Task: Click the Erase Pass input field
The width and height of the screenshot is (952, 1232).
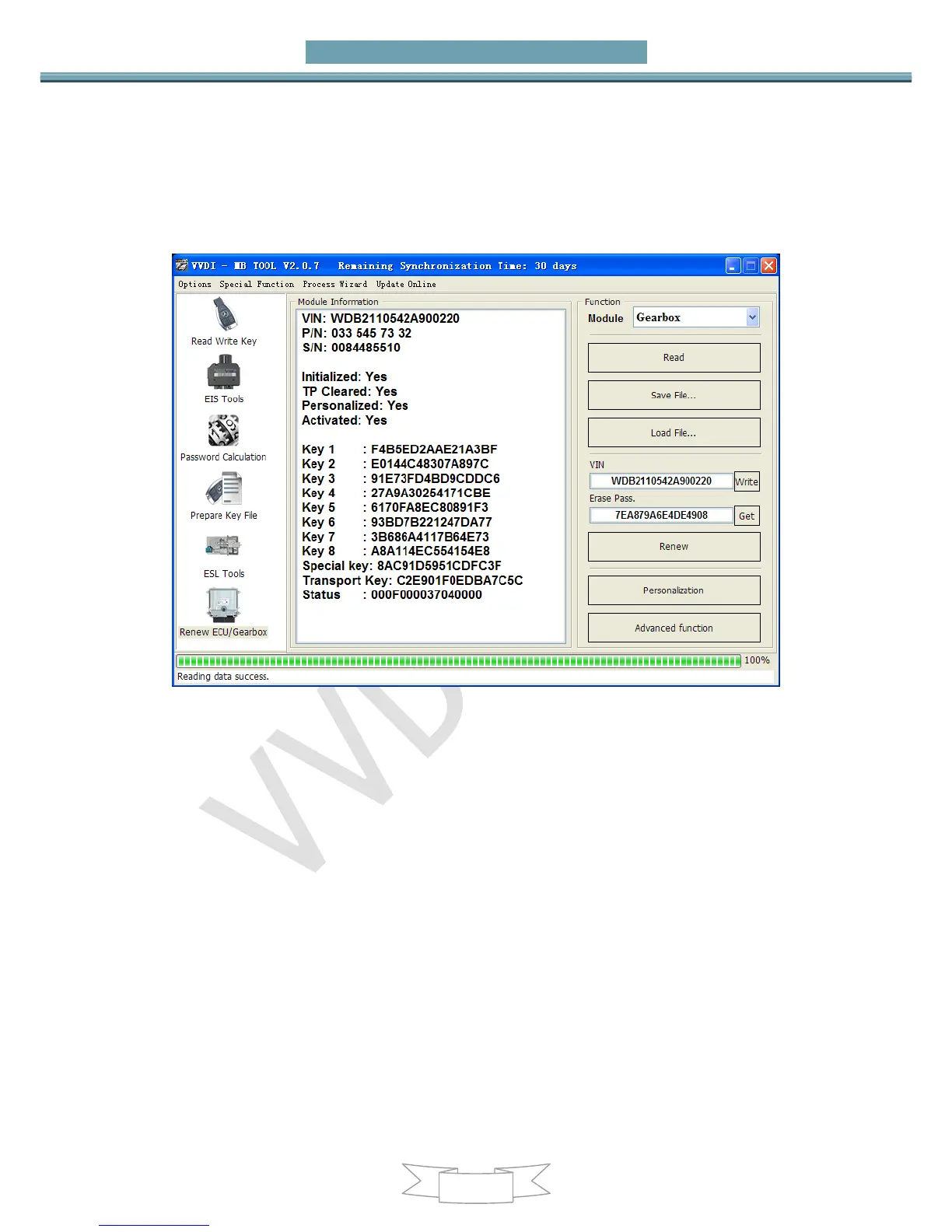Action: pos(661,515)
